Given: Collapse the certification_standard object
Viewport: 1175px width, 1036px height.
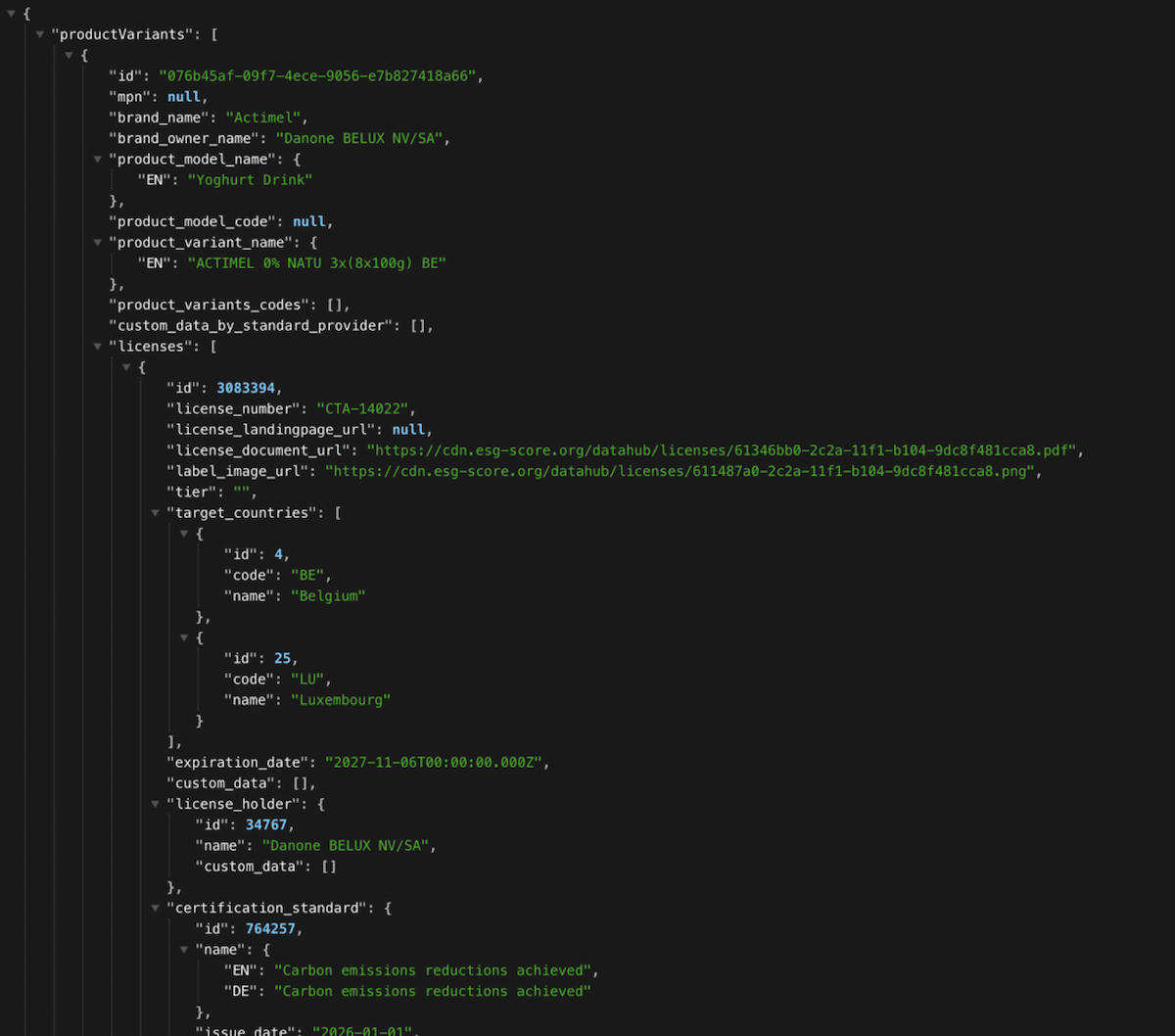Looking at the screenshot, I should pos(156,909).
